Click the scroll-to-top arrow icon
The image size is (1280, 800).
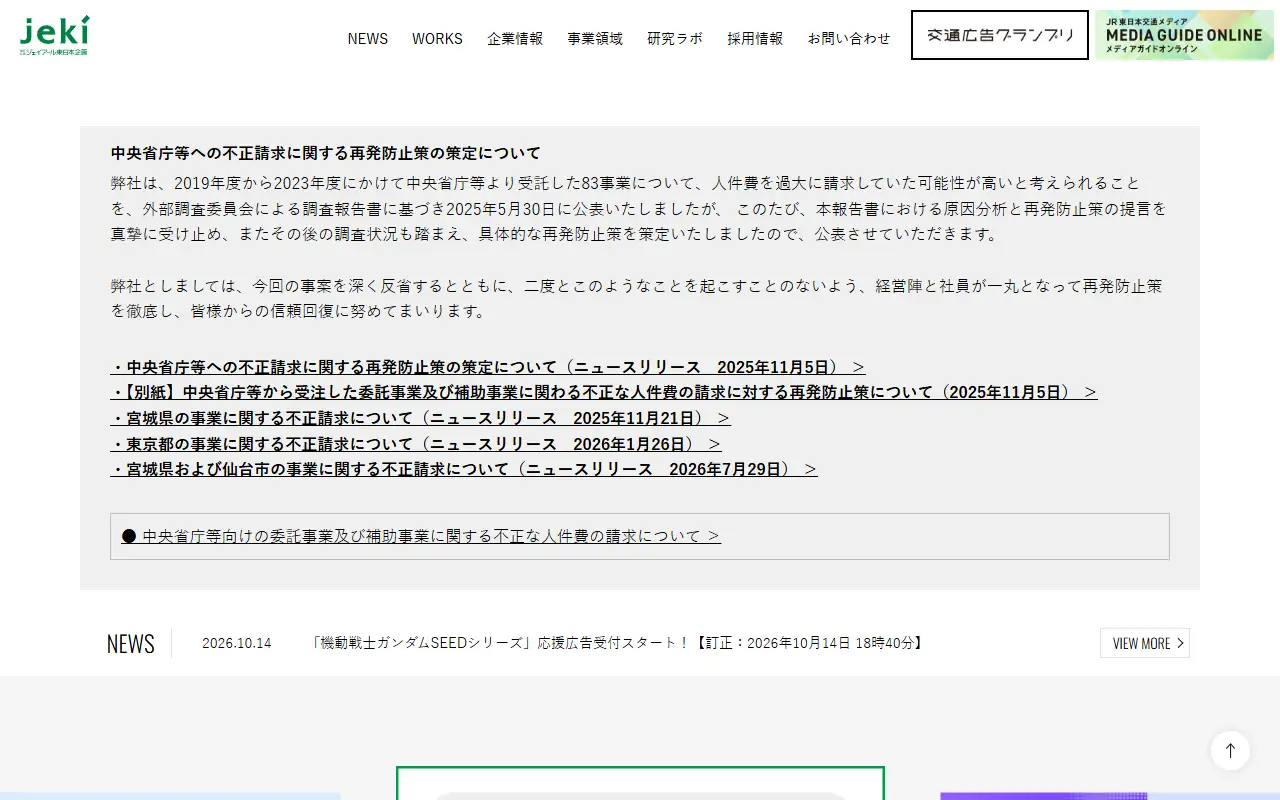[1230, 750]
